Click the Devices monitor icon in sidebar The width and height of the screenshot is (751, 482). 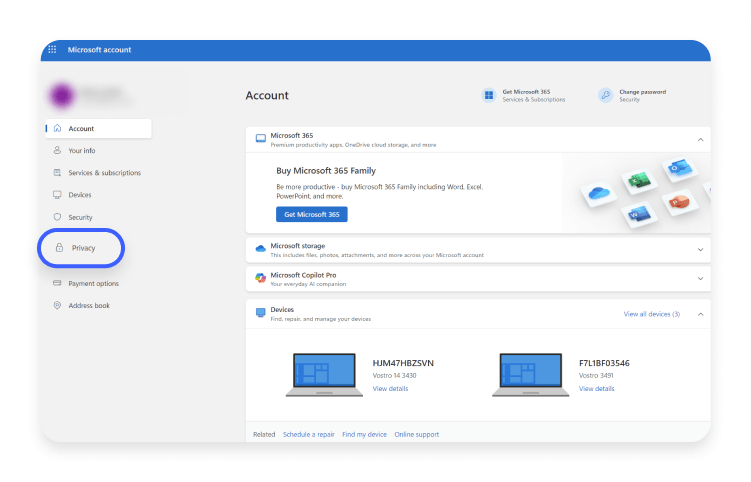point(57,195)
